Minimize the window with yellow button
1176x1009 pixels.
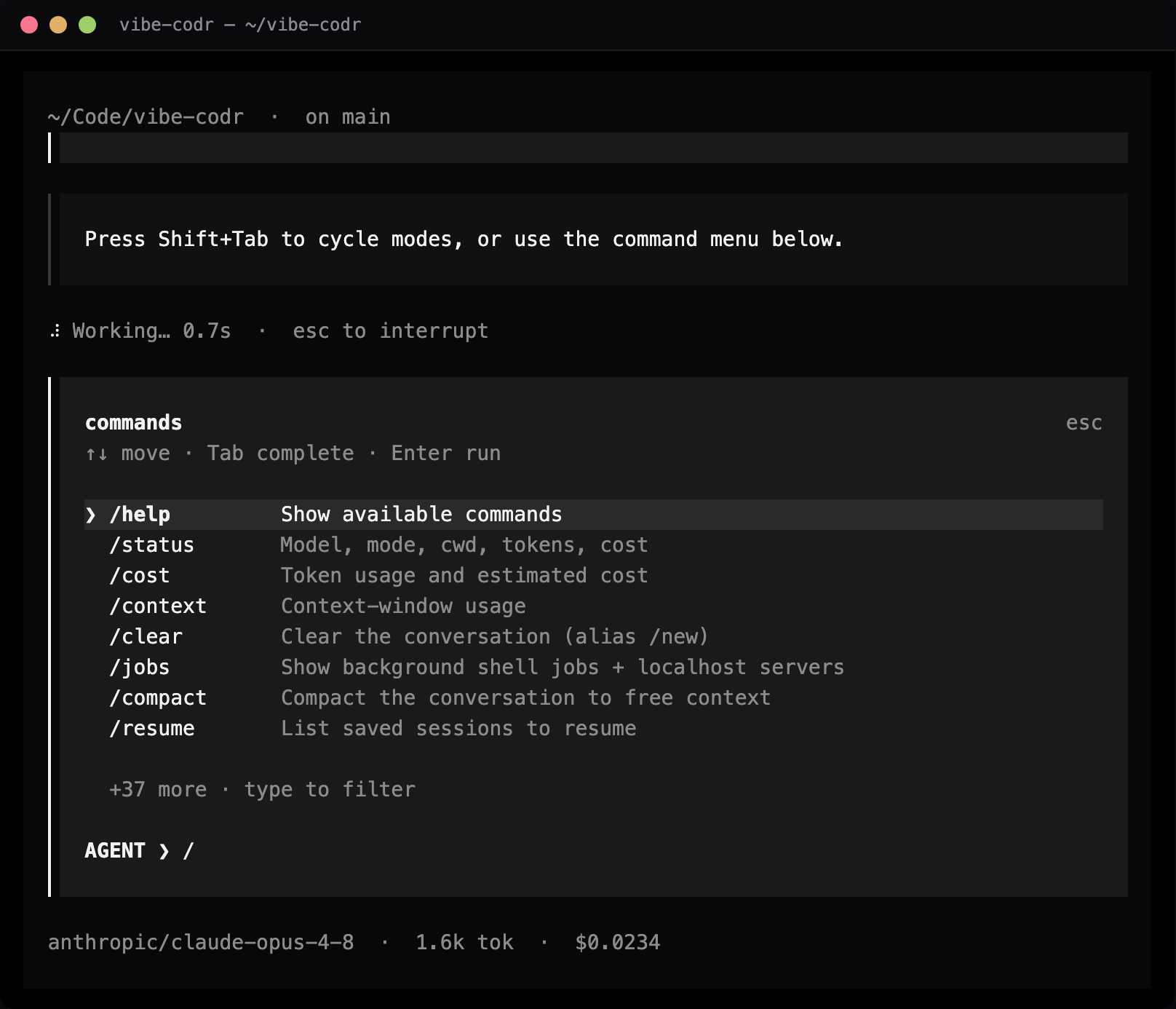coord(58,25)
